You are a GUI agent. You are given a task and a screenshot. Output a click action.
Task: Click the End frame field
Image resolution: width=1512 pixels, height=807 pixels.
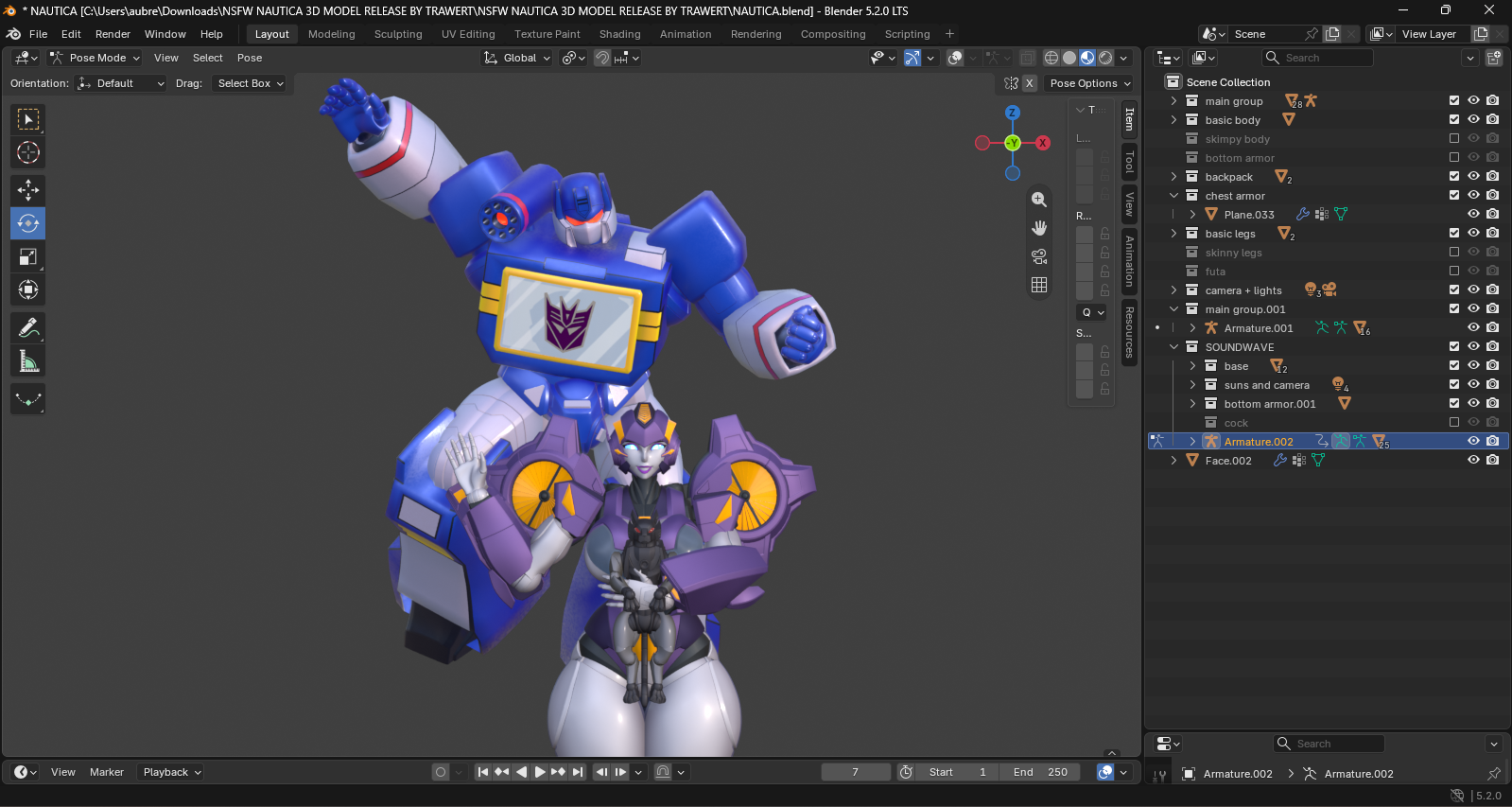point(1040,772)
